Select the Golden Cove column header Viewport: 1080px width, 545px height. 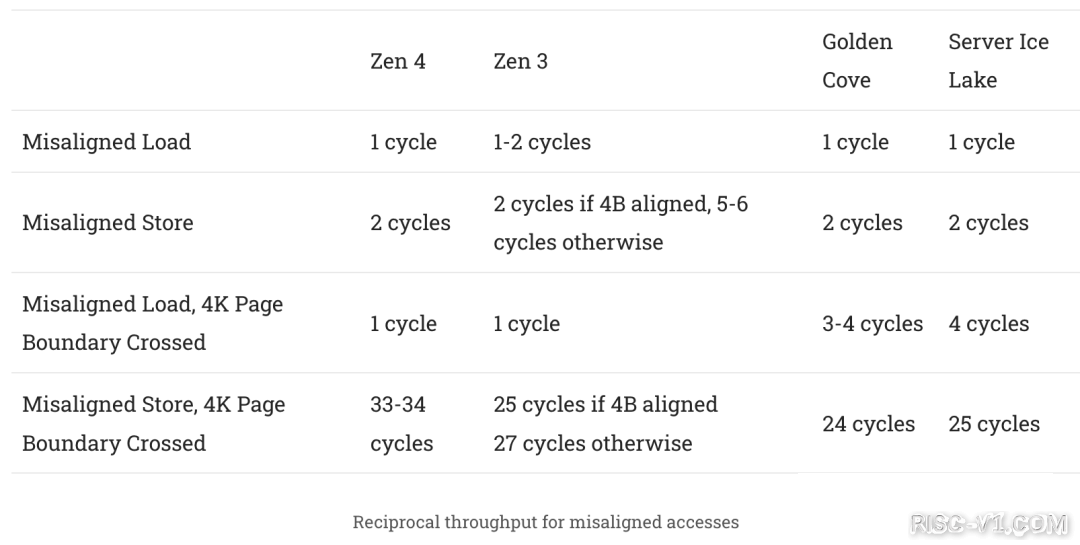point(857,61)
